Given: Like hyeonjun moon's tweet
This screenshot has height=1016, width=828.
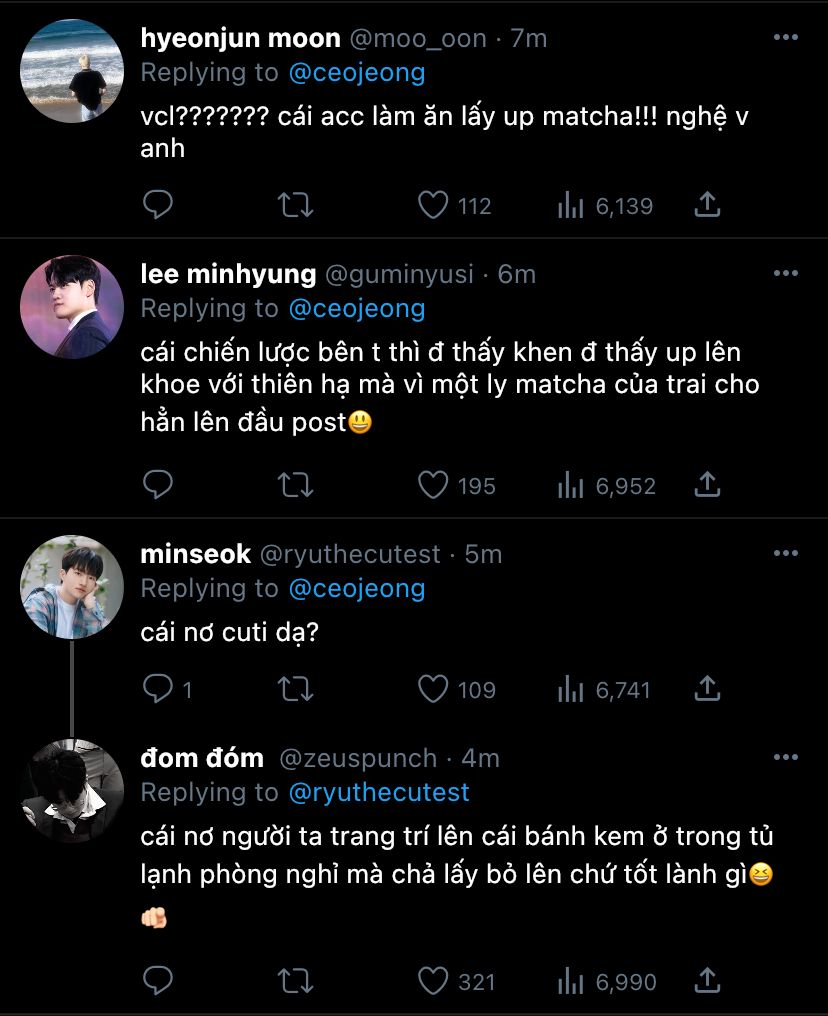Looking at the screenshot, I should tap(433, 206).
